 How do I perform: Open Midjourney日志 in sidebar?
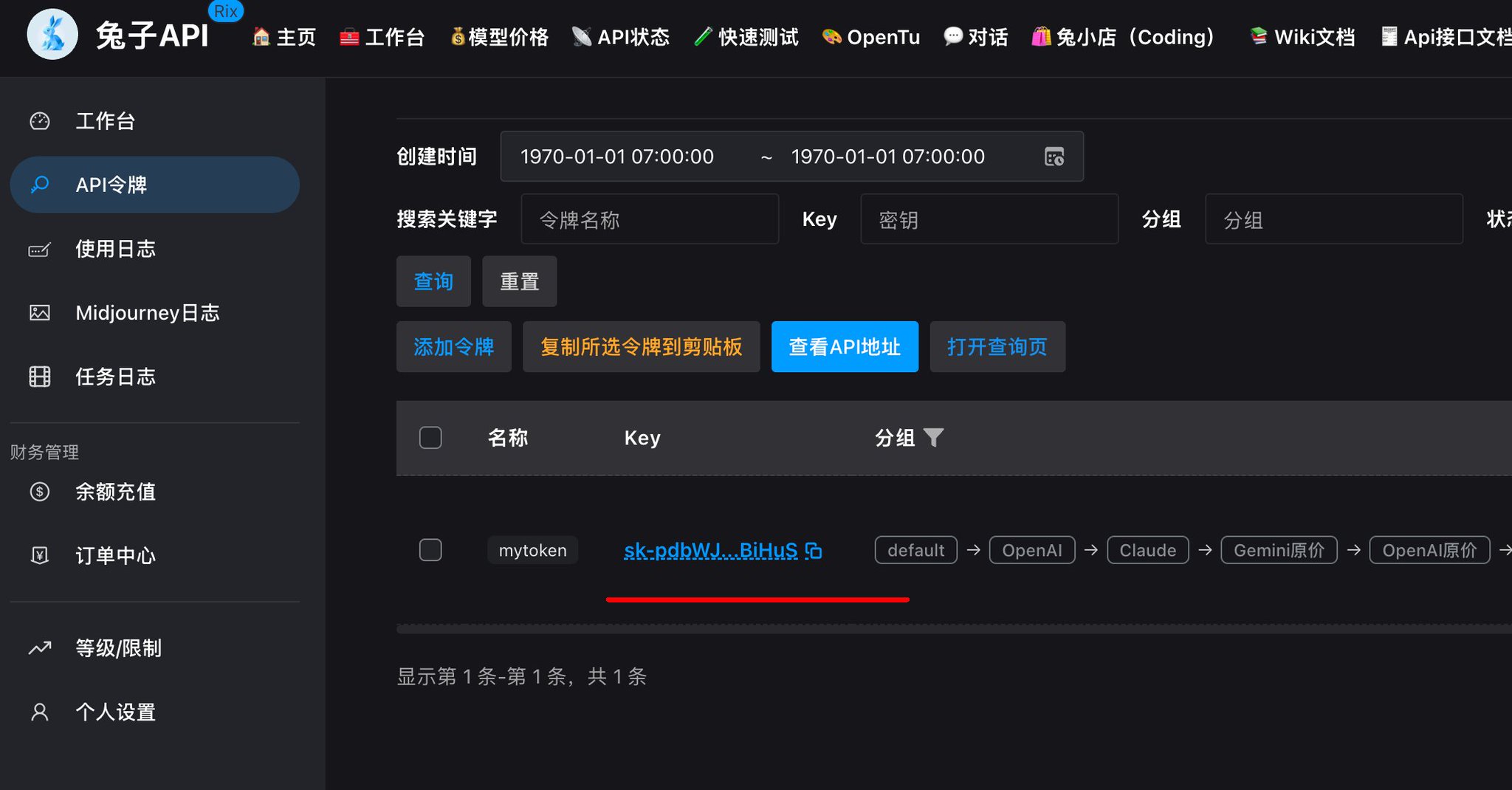click(155, 313)
